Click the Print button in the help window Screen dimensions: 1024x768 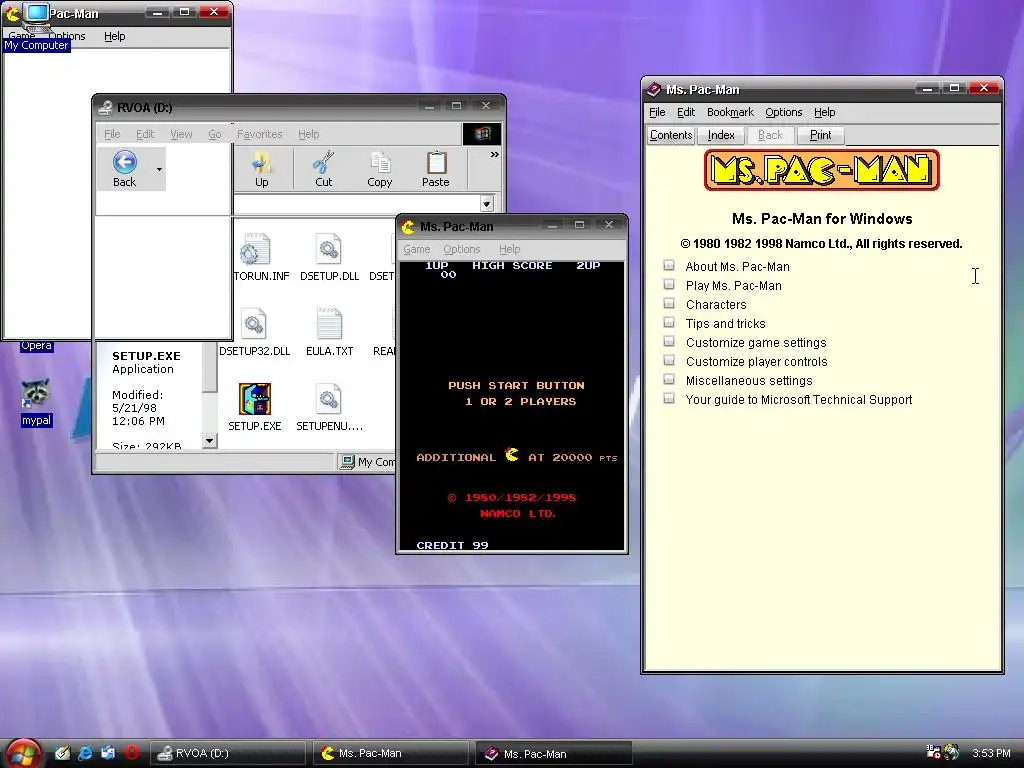821,135
